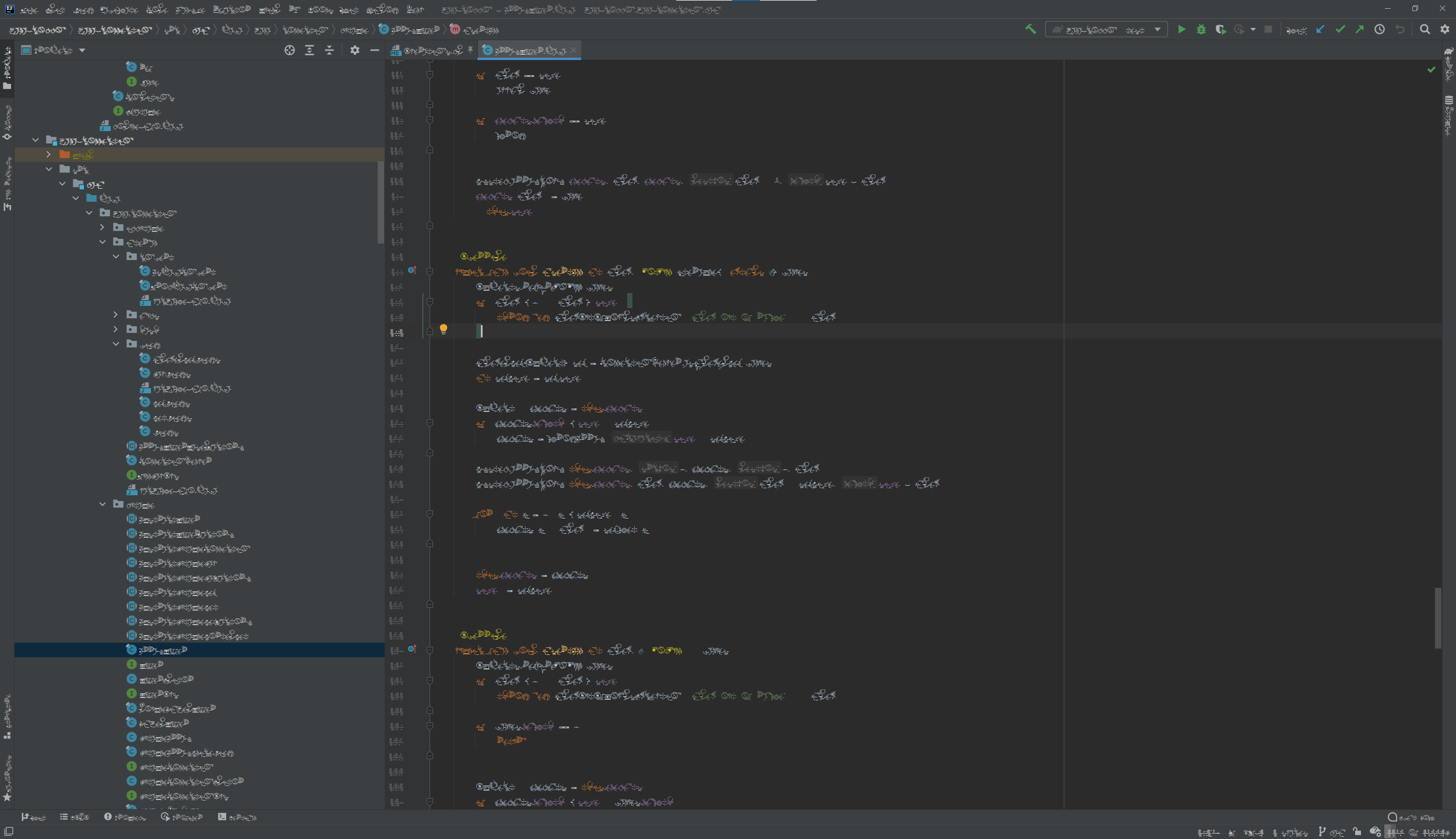Open the TODO tool window at bottom
The width and height of the screenshot is (1456, 839).
pos(74,817)
